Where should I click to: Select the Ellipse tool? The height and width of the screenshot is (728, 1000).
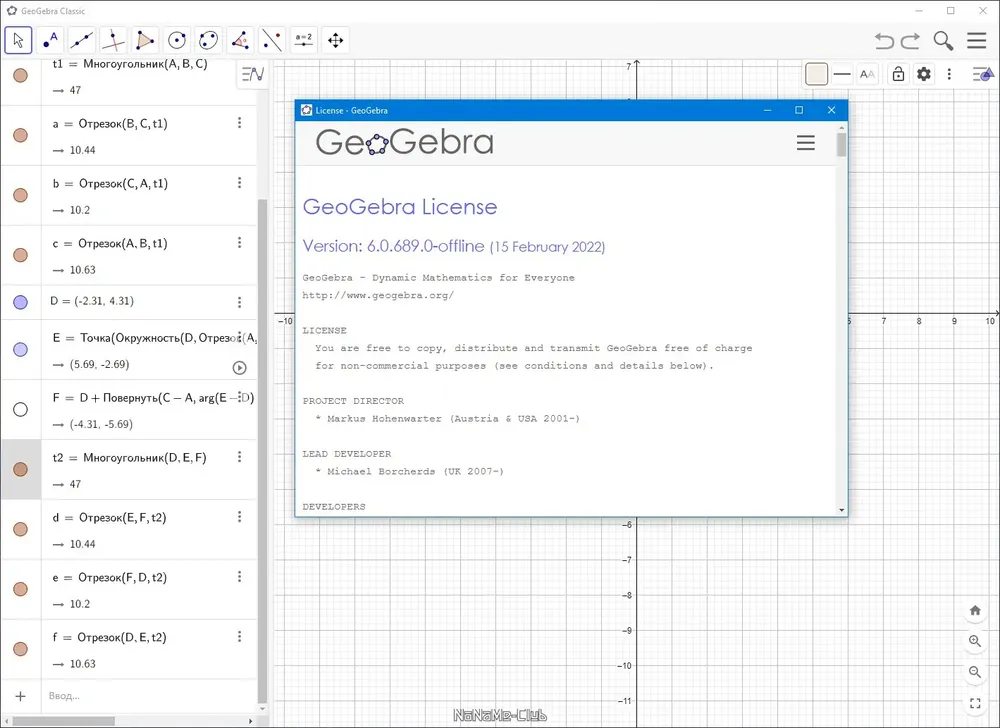click(209, 41)
